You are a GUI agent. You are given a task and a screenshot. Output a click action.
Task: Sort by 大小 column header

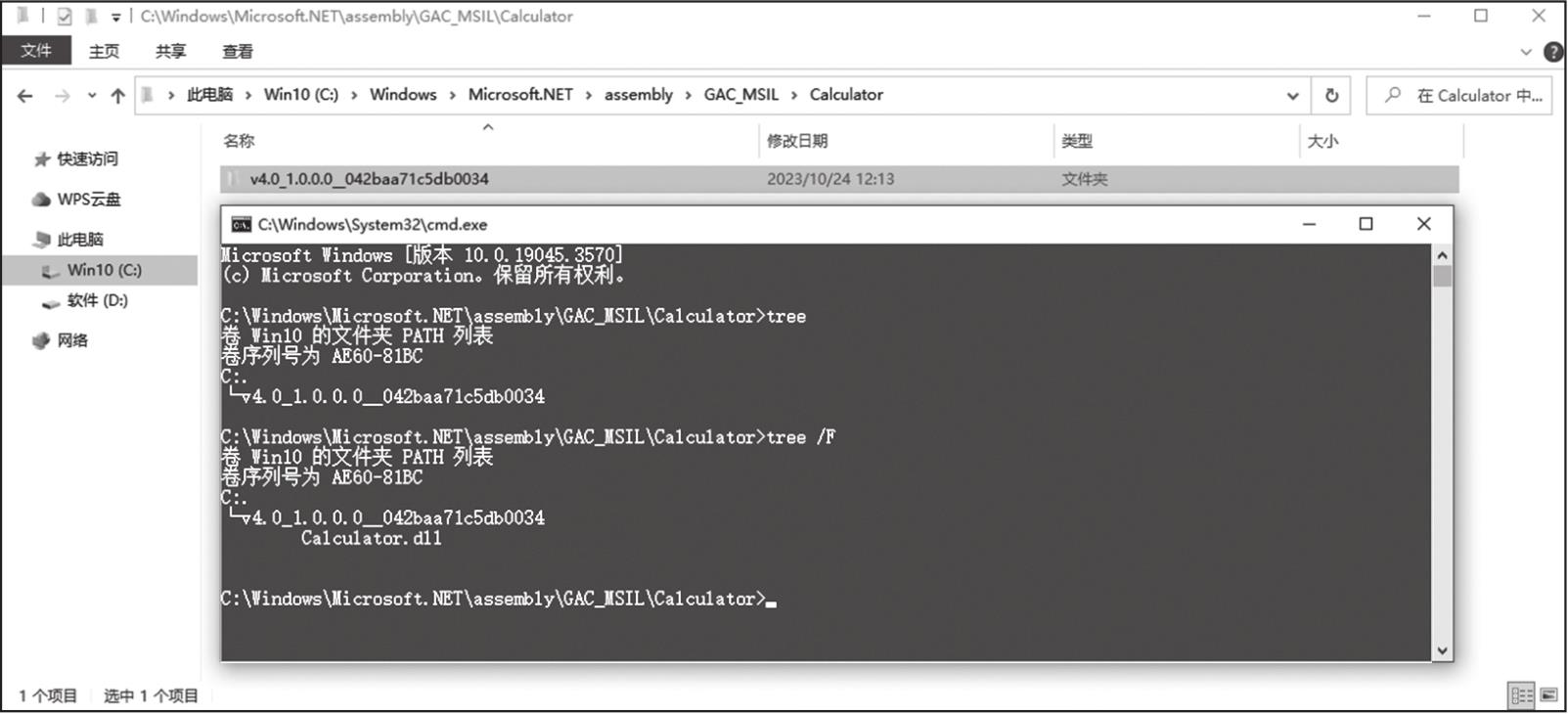1322,141
